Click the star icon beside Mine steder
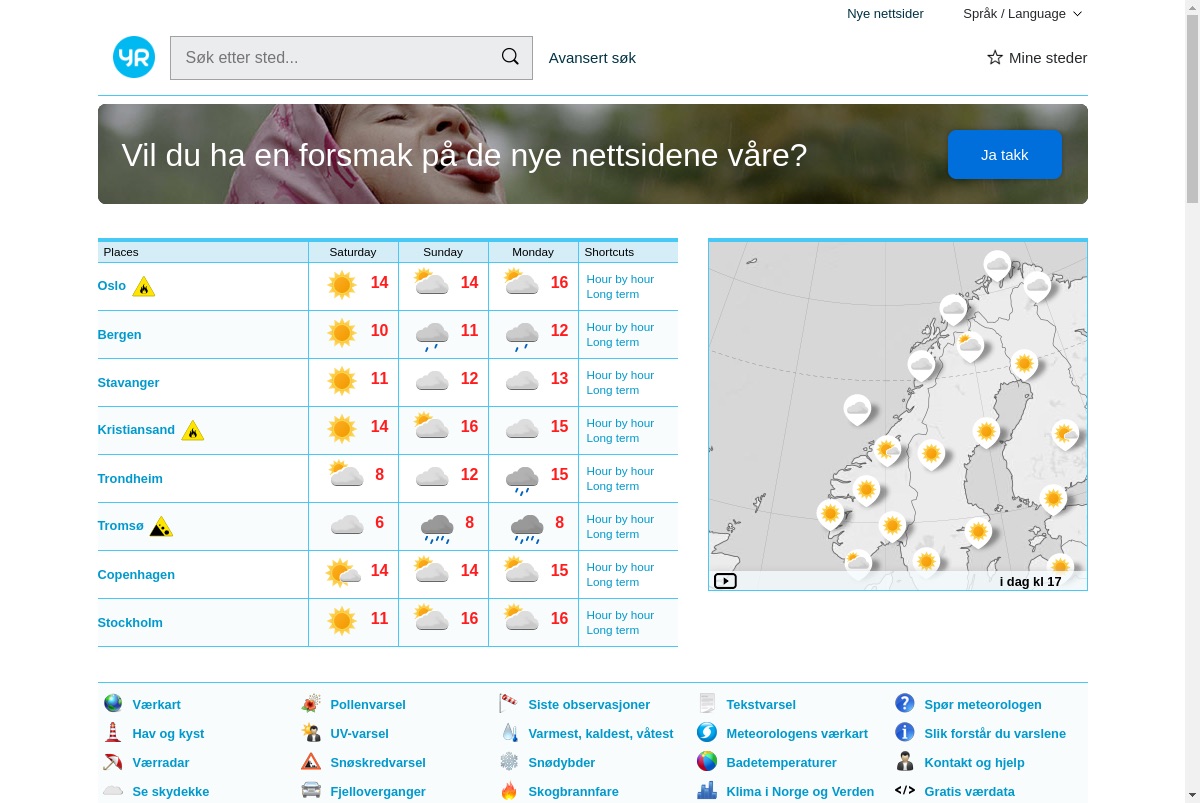Screen dimensions: 1200x803 coord(995,58)
